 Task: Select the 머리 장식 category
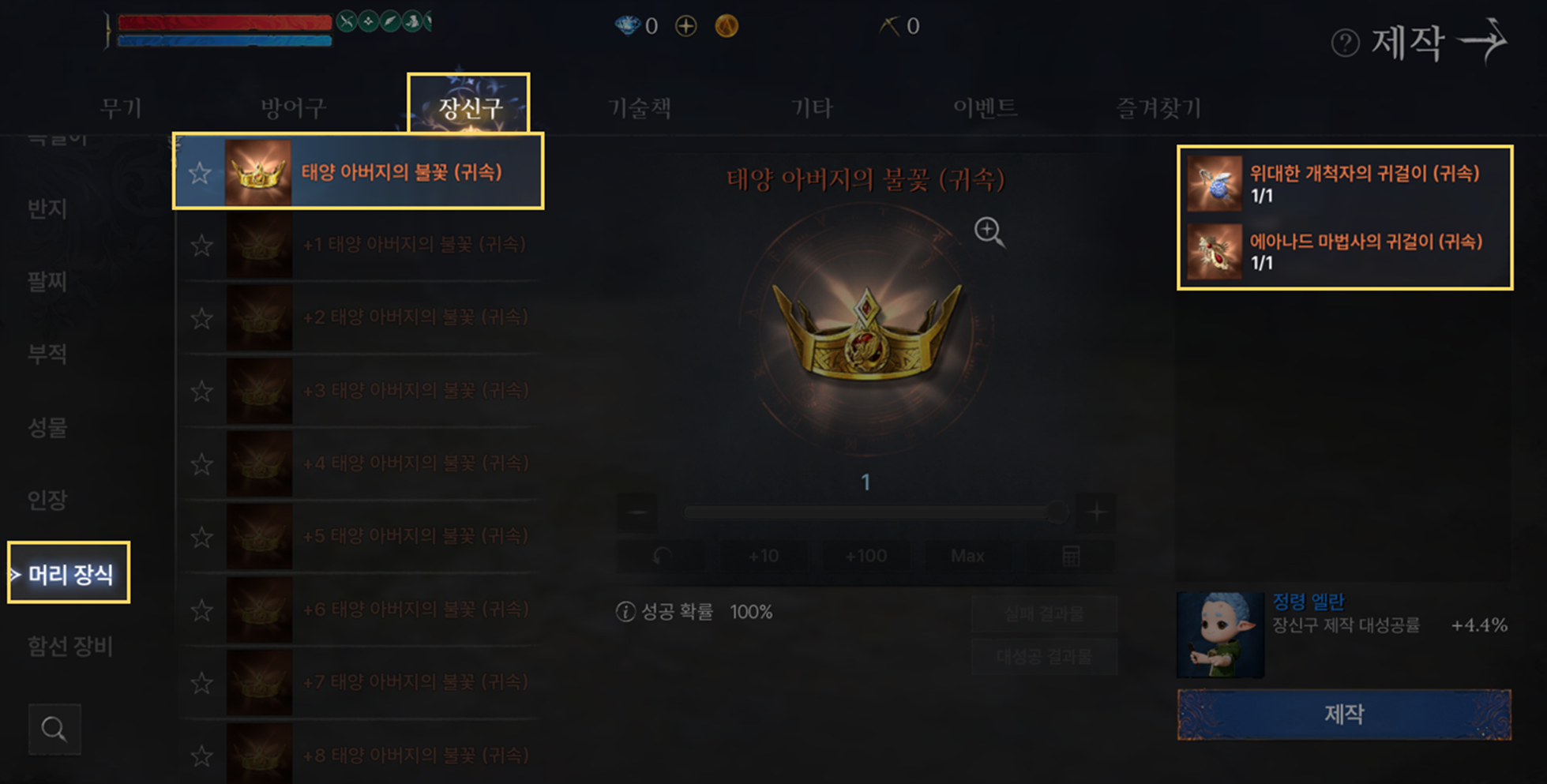click(x=69, y=573)
